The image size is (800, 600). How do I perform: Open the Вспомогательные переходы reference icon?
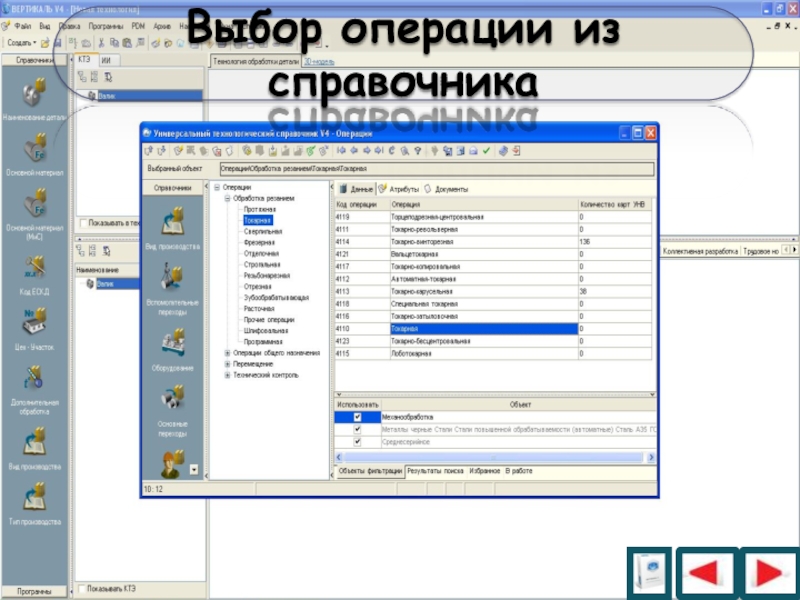172,276
